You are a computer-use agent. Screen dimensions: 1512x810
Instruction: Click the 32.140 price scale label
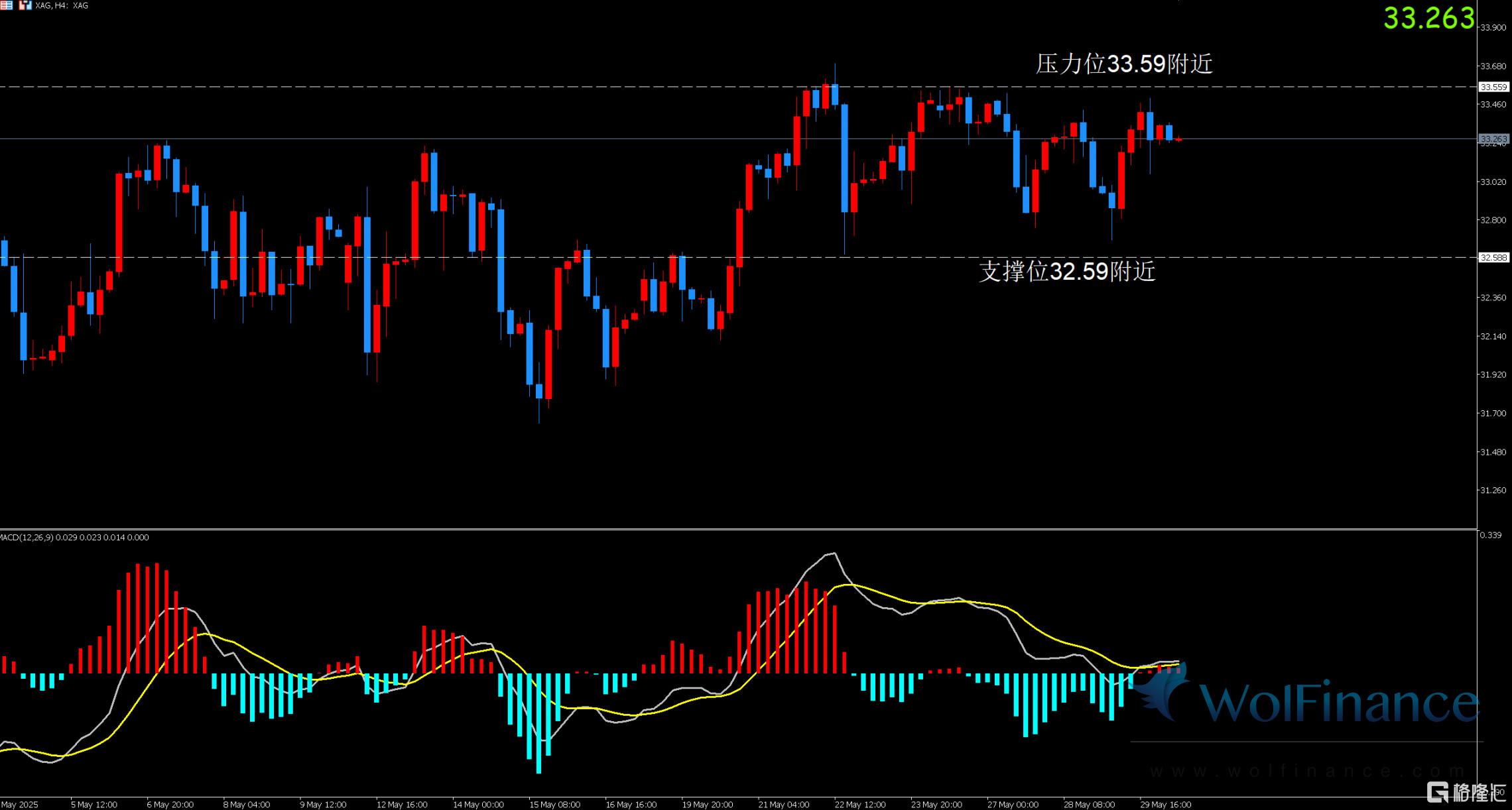1493,336
